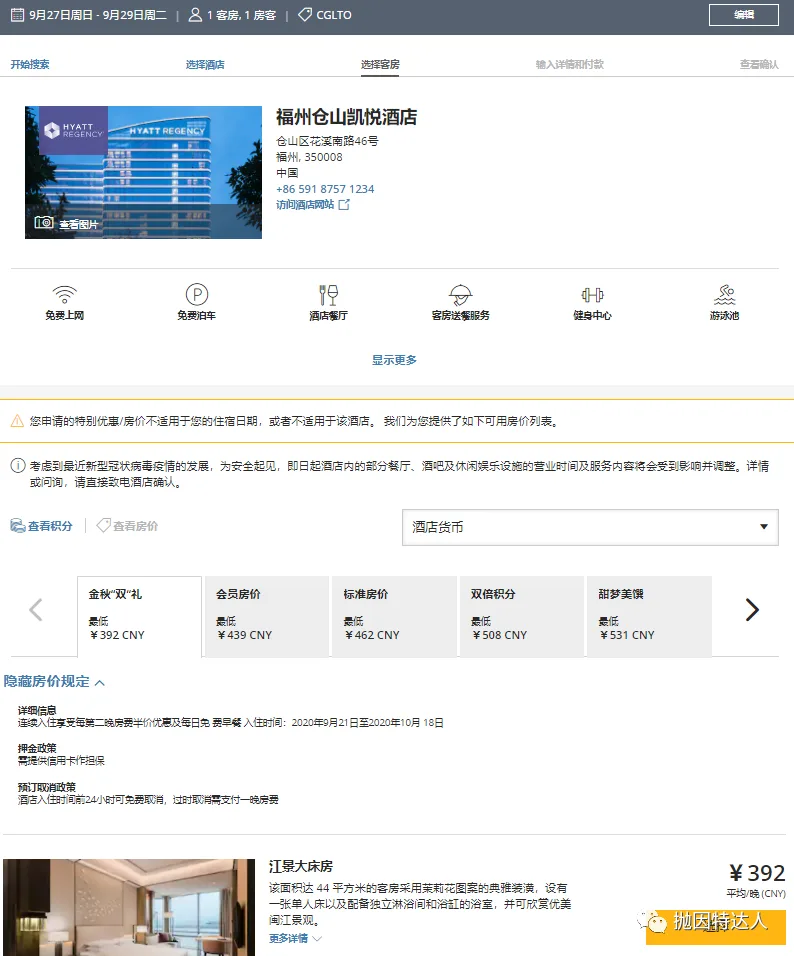The height and width of the screenshot is (956, 794).
Task: Select the 会员房价 rate tab
Action: (266, 616)
